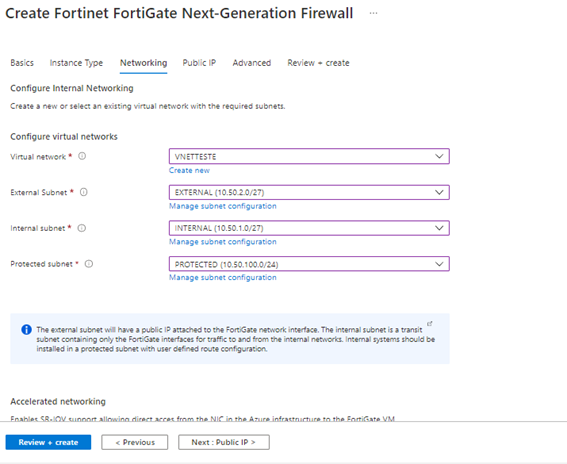Screen dimensions: 567x464
Task: Click the blue Review + create button
Action: point(48,442)
